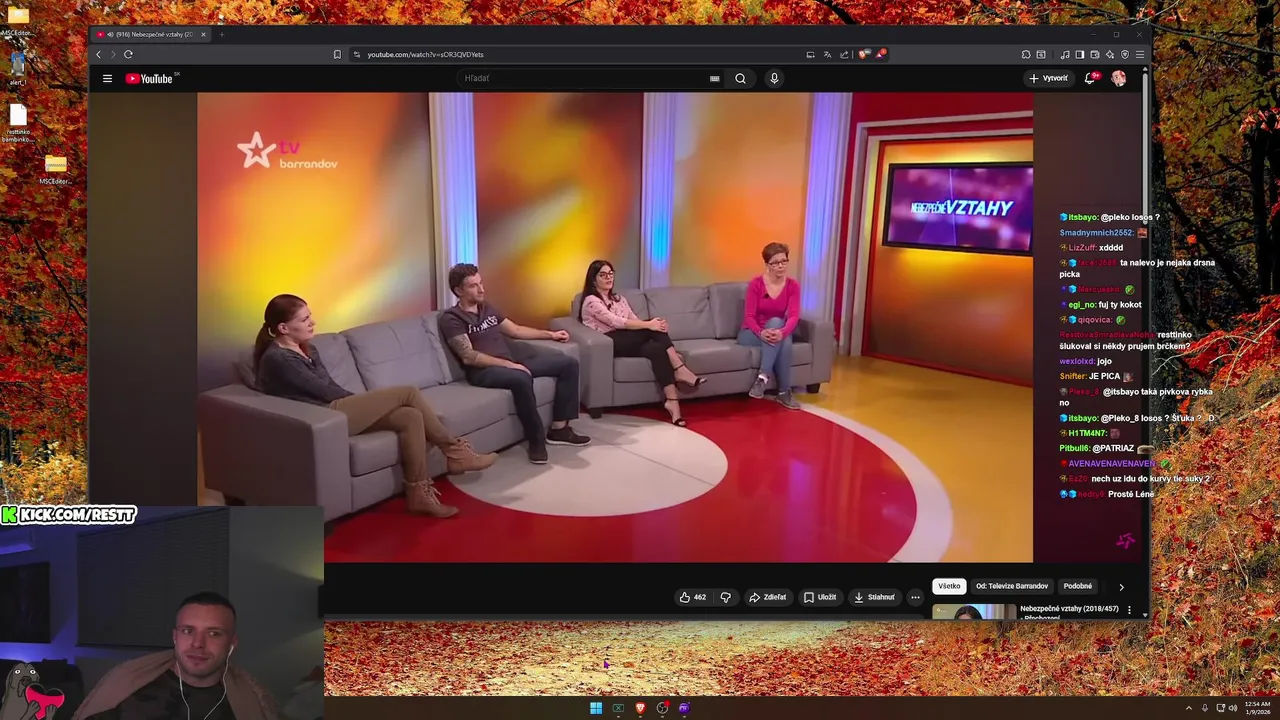Open the on-screen keyboard icon in search
Screen dimensions: 1280x720
[x=714, y=78]
